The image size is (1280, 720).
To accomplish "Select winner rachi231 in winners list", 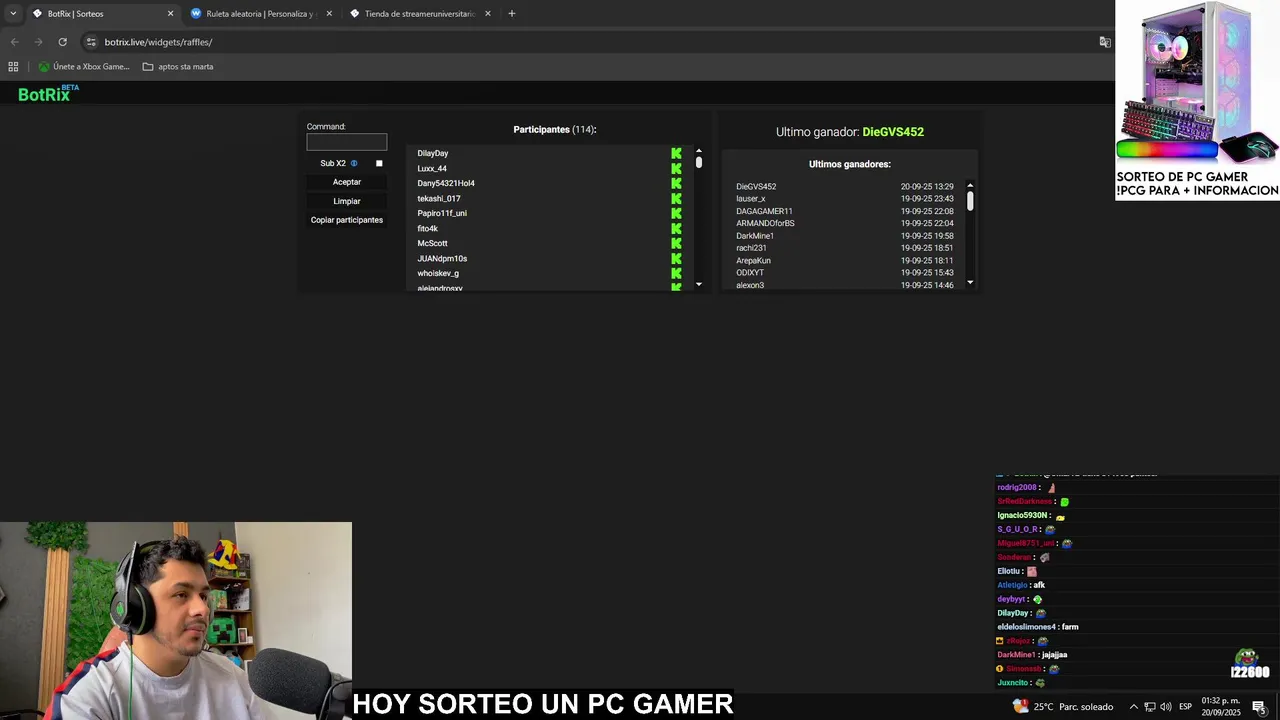I will (x=752, y=248).
